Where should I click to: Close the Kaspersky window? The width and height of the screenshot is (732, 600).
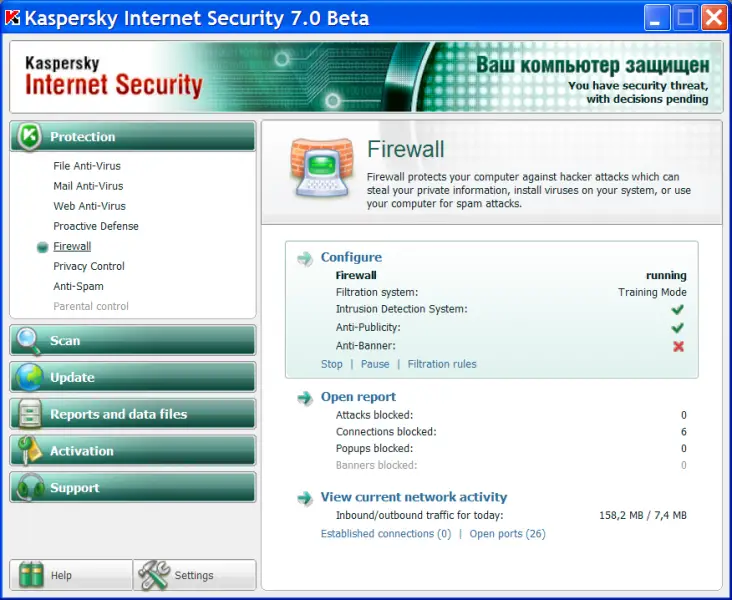pyautogui.click(x=714, y=18)
